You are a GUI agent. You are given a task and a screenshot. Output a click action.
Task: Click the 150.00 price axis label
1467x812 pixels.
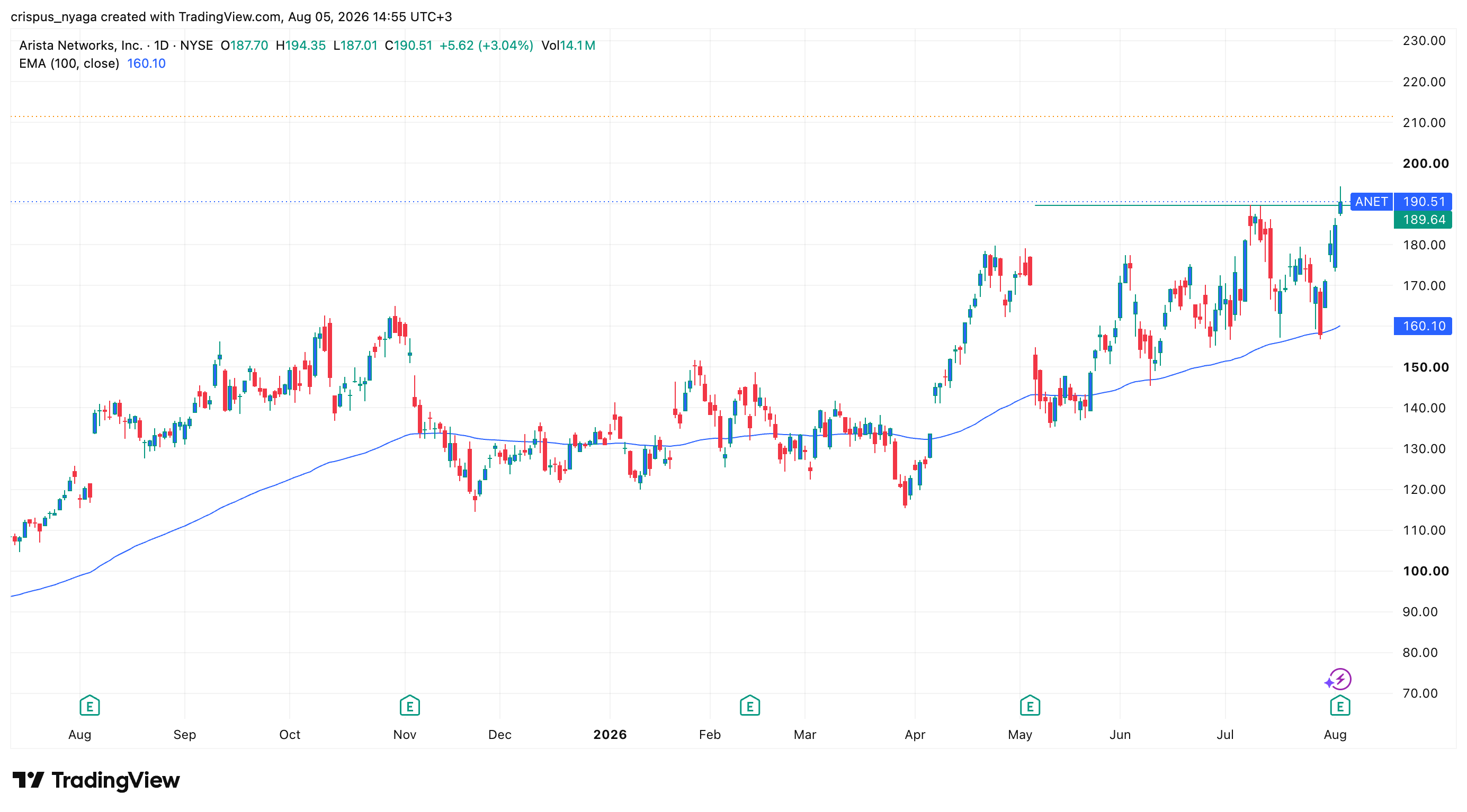tap(1426, 367)
